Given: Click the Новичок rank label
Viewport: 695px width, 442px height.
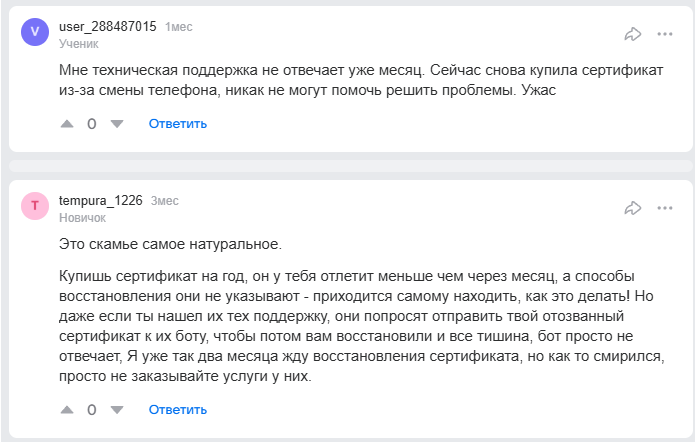Looking at the screenshot, I should tap(82, 217).
